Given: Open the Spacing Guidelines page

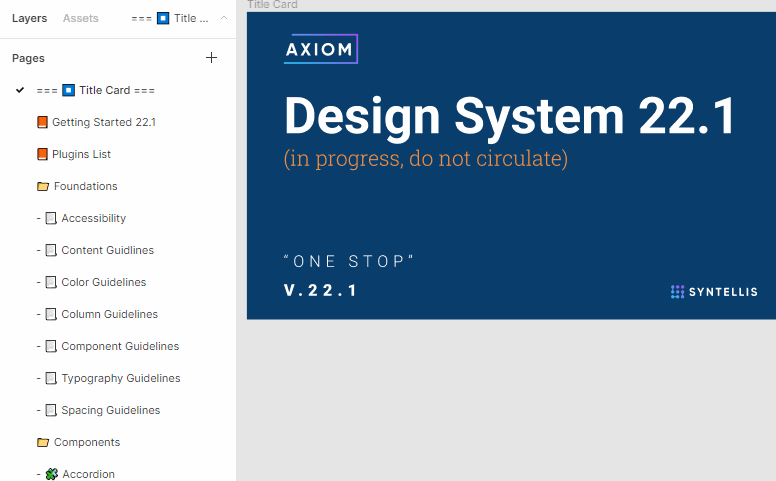Looking at the screenshot, I should 110,410.
